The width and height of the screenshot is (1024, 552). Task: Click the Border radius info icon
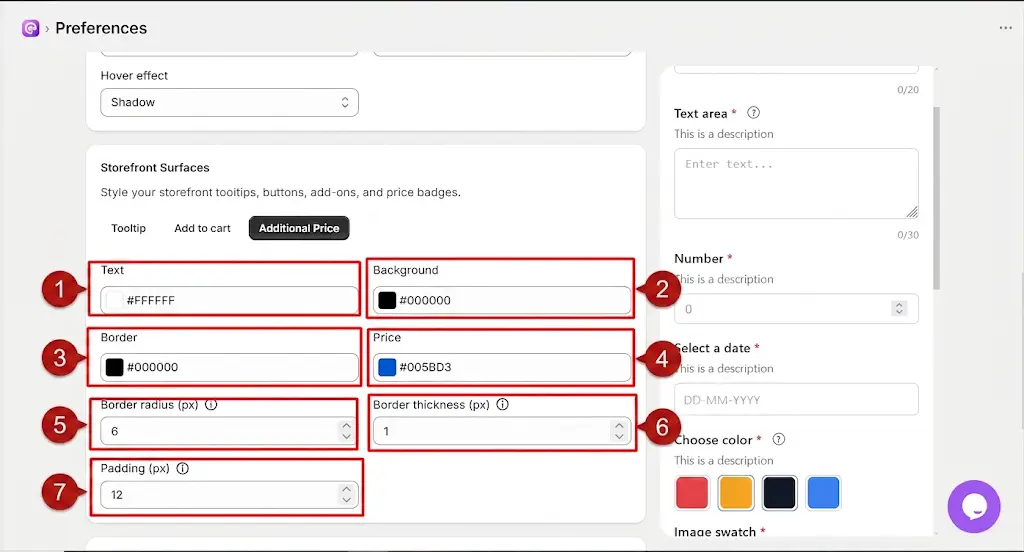pos(211,404)
